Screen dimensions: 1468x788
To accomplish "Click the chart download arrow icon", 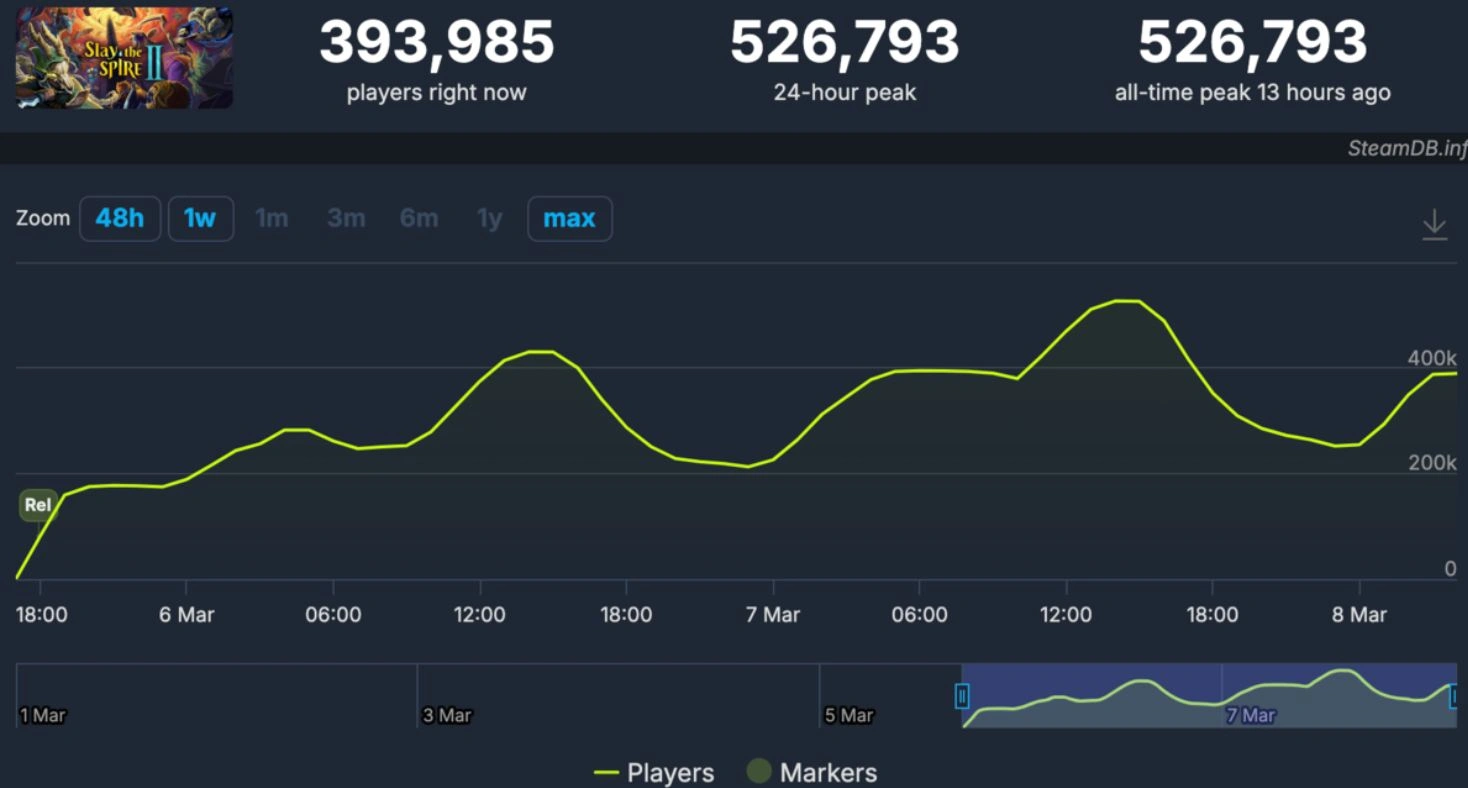I will click(x=1434, y=224).
